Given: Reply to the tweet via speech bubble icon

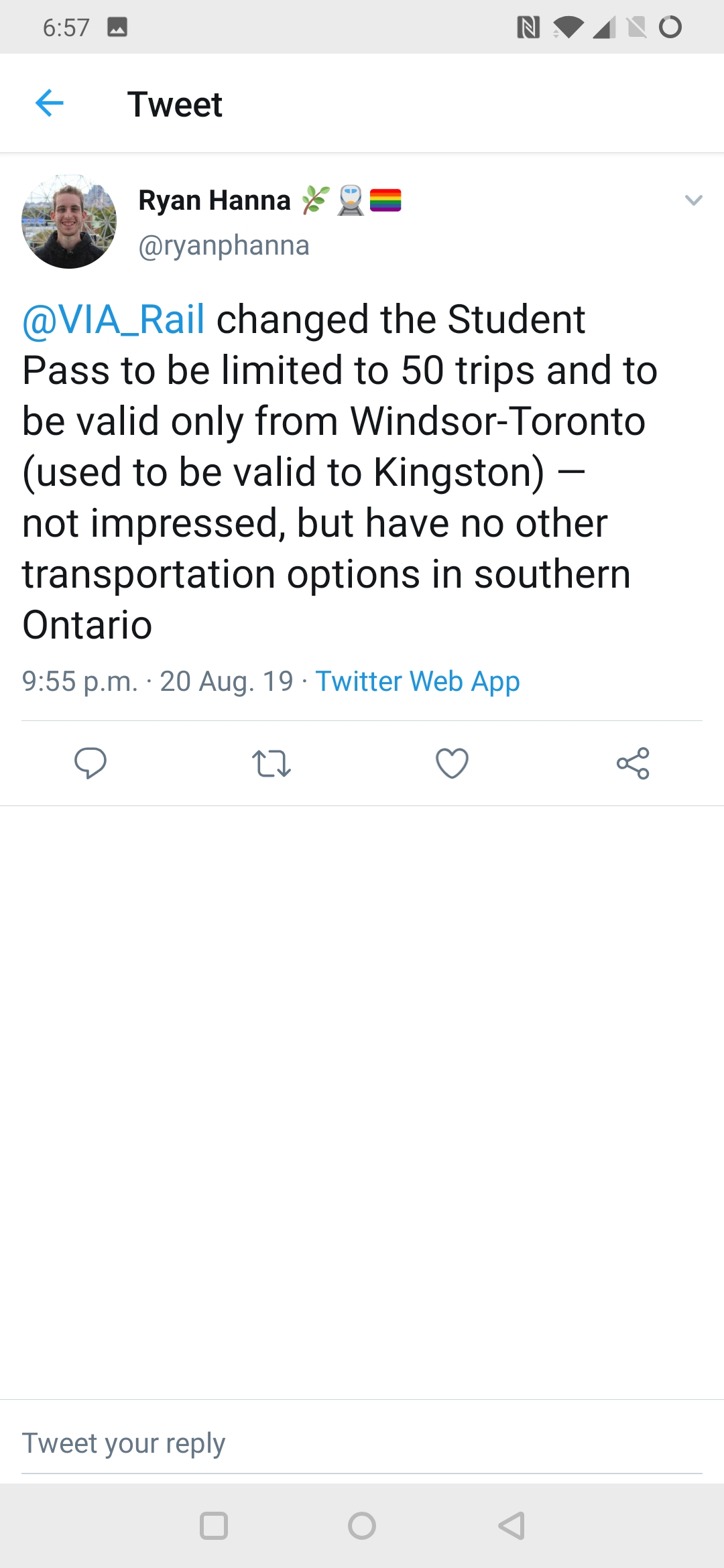Looking at the screenshot, I should pyautogui.click(x=90, y=763).
